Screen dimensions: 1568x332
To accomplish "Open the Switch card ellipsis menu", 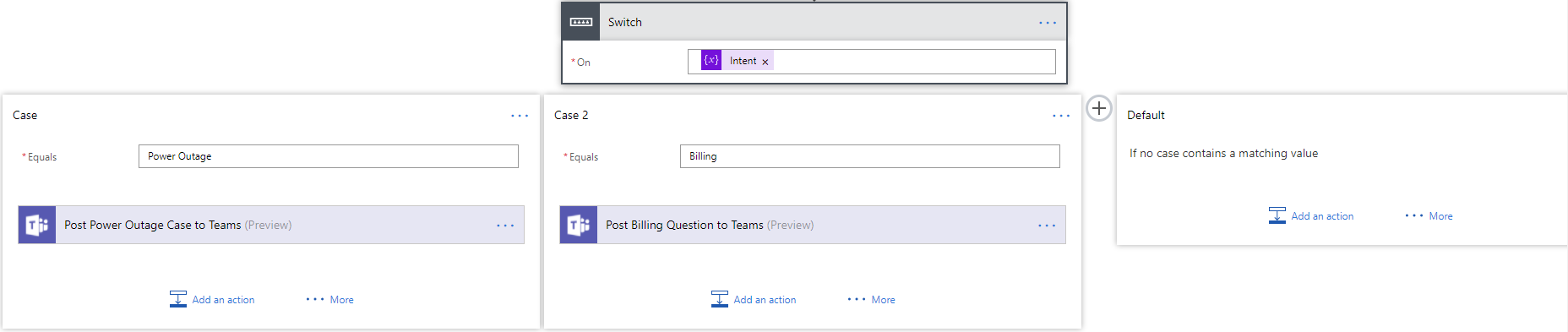I will tap(1048, 23).
